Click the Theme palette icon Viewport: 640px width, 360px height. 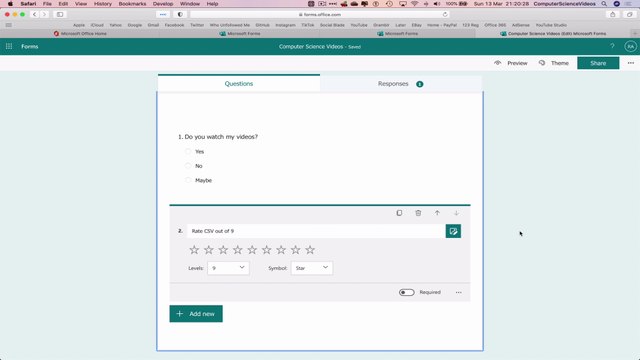(x=542, y=63)
